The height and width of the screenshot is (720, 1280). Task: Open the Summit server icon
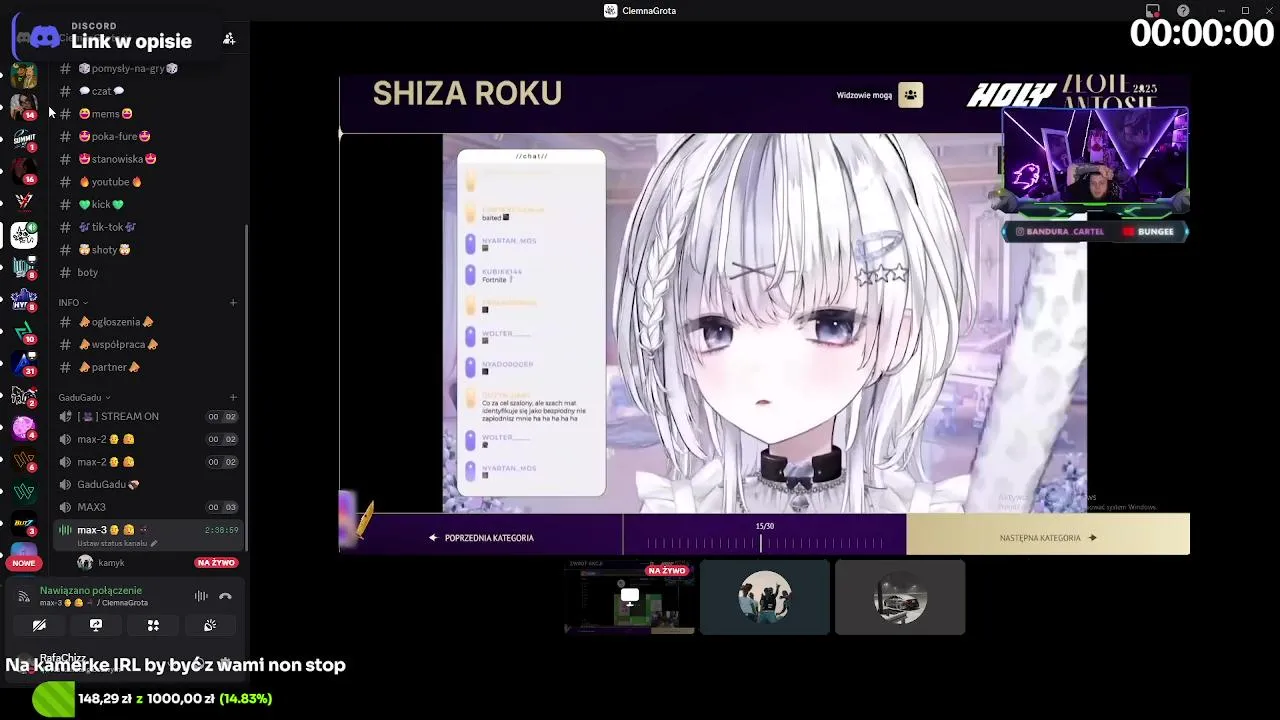coord(24,139)
